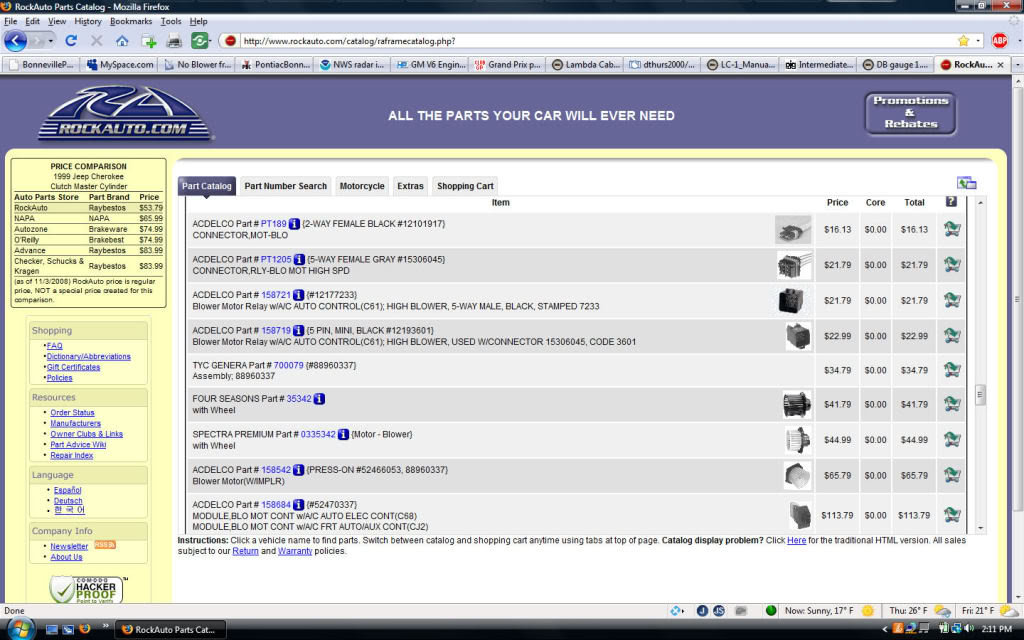Open Dictionary/Abbreviations link
1024x640 pixels.
point(89,357)
